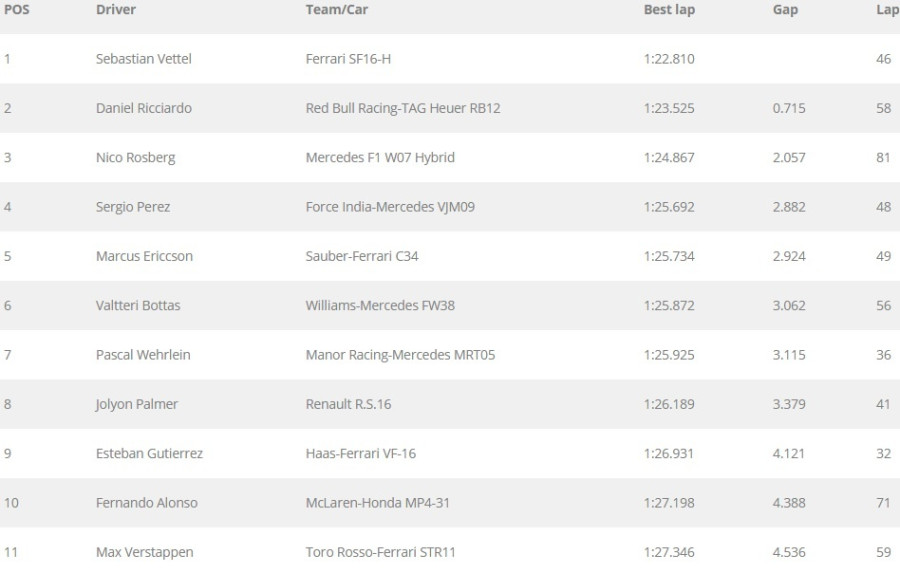Select Valtteri Bottas driver name
The height and width of the screenshot is (573, 900).
click(x=138, y=305)
